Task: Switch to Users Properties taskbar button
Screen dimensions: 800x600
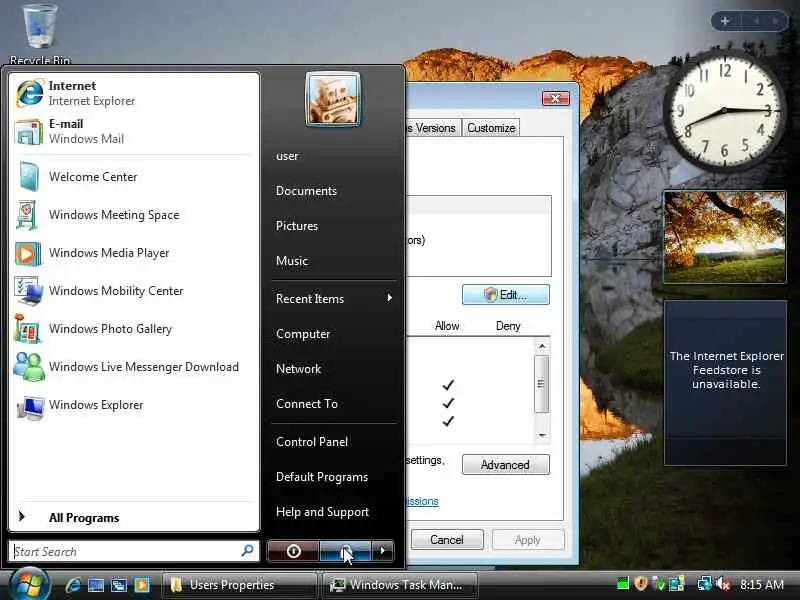Action: tap(239, 585)
